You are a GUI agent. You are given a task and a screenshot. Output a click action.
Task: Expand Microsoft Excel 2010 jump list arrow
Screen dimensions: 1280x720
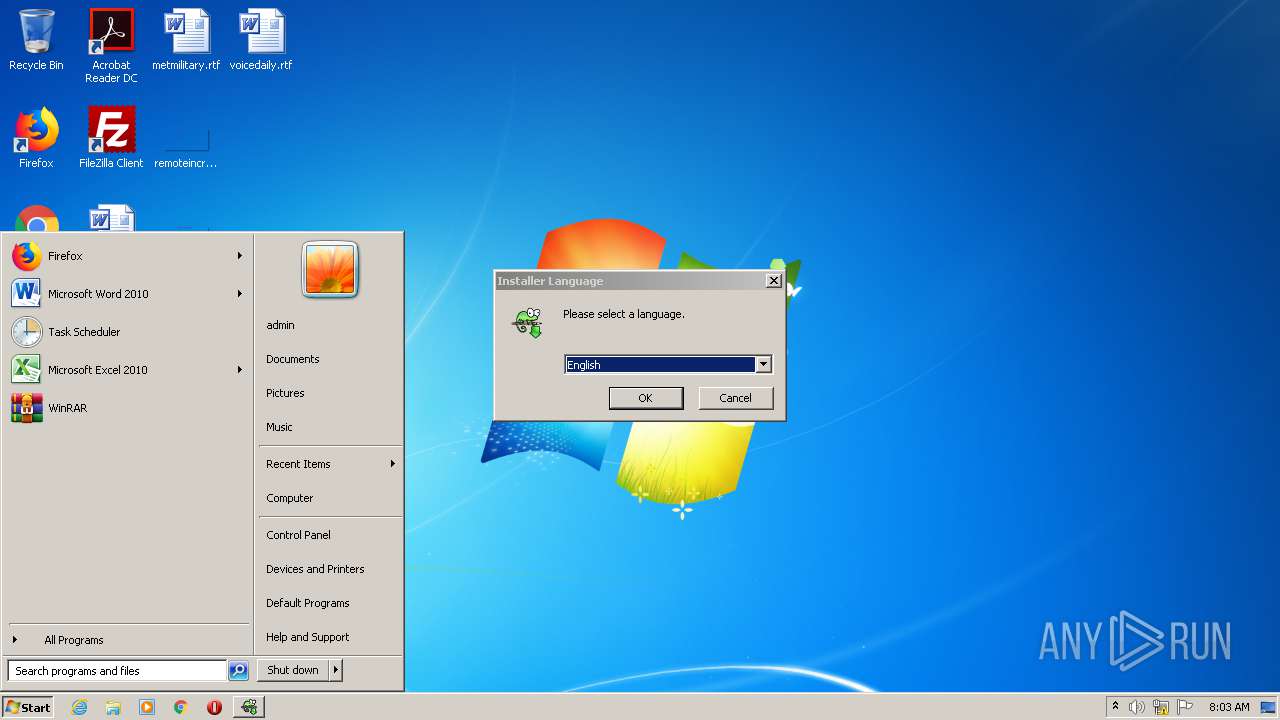(x=240, y=370)
